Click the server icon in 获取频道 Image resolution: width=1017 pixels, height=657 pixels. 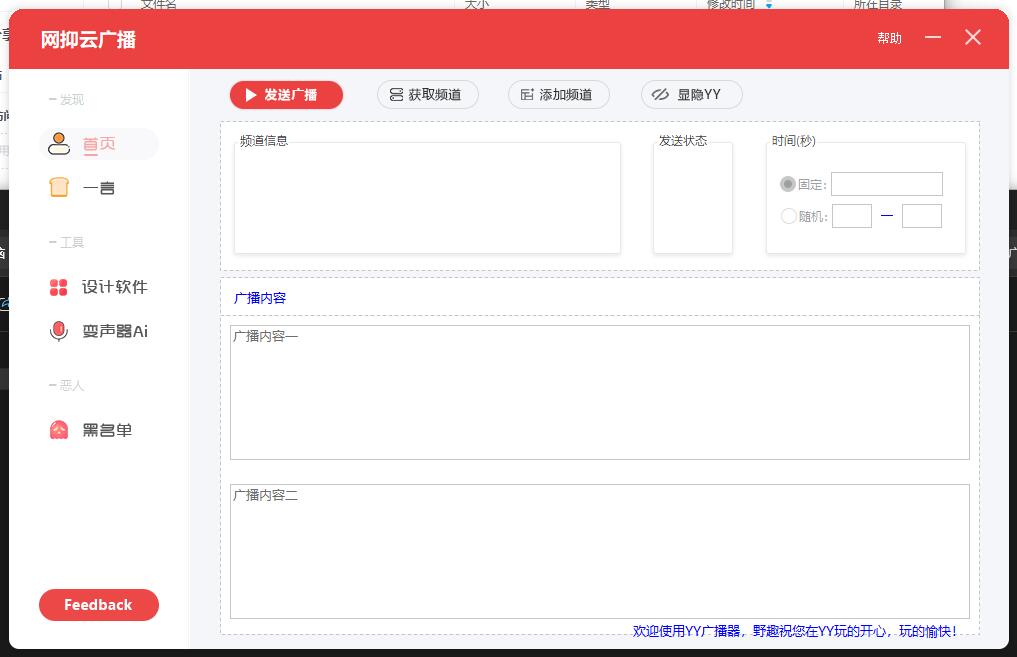(396, 95)
